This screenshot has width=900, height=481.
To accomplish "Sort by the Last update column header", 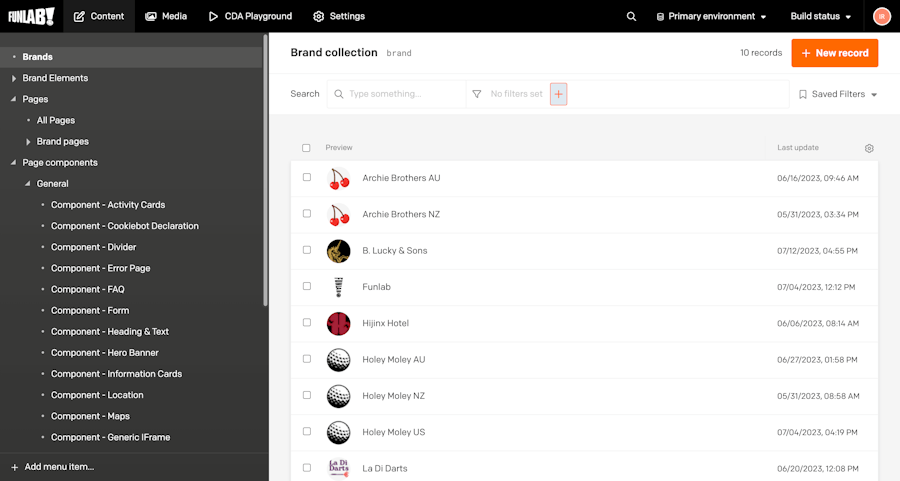I will (x=798, y=148).
